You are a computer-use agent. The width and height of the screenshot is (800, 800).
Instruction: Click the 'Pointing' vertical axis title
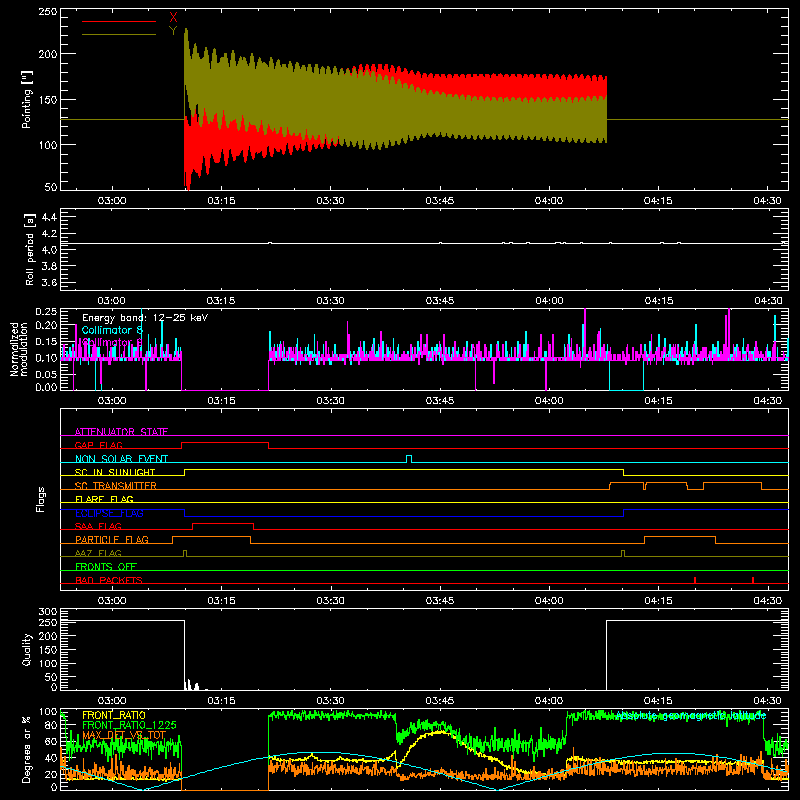coord(27,99)
